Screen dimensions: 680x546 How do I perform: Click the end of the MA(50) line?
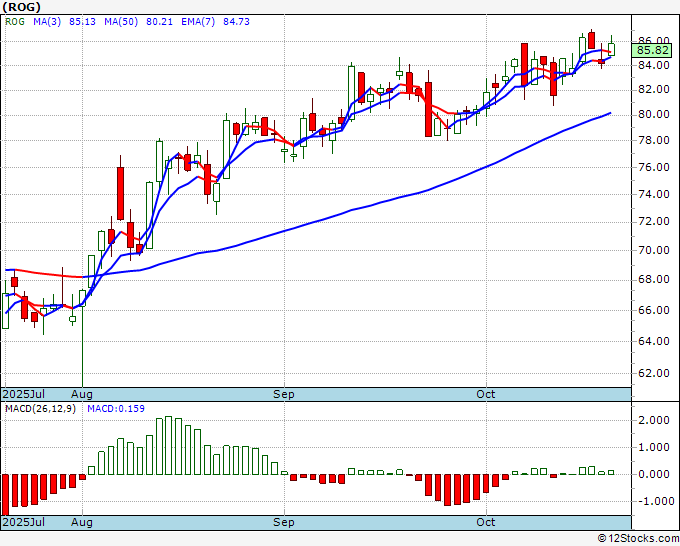point(611,113)
